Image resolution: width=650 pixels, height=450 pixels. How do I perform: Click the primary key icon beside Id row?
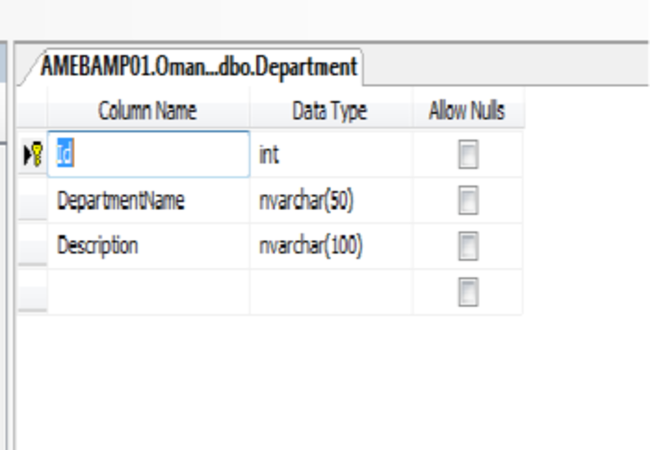click(x=37, y=155)
